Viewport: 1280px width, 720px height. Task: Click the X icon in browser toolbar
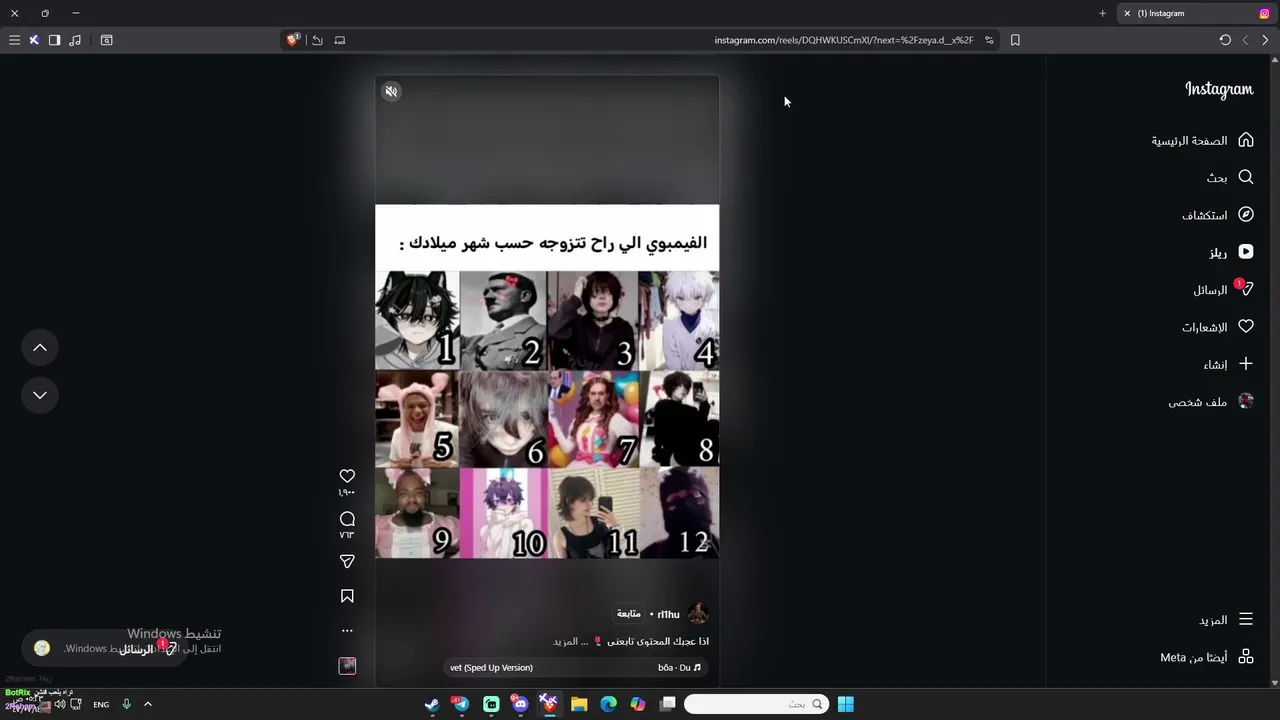coord(34,40)
